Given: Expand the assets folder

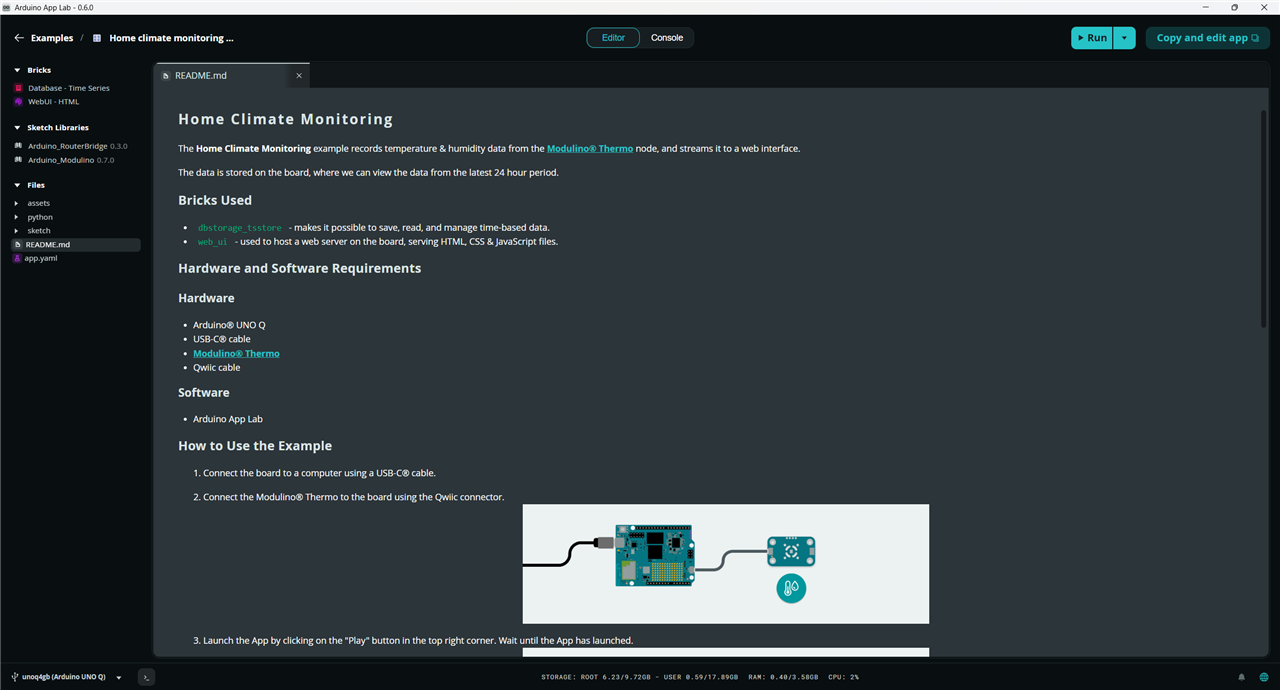Looking at the screenshot, I should (16, 204).
